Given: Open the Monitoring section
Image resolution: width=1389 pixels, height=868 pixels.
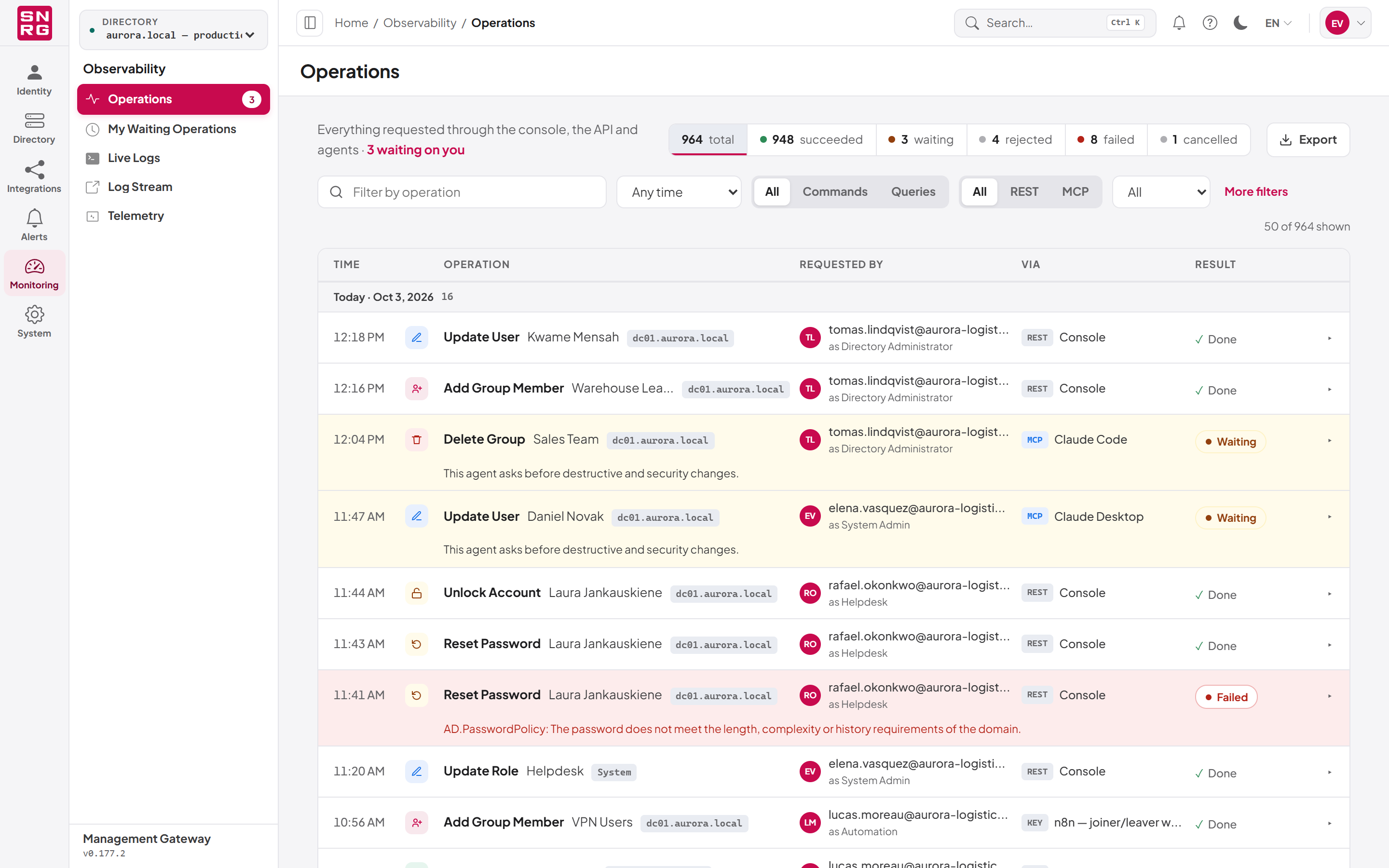Looking at the screenshot, I should coord(34,273).
